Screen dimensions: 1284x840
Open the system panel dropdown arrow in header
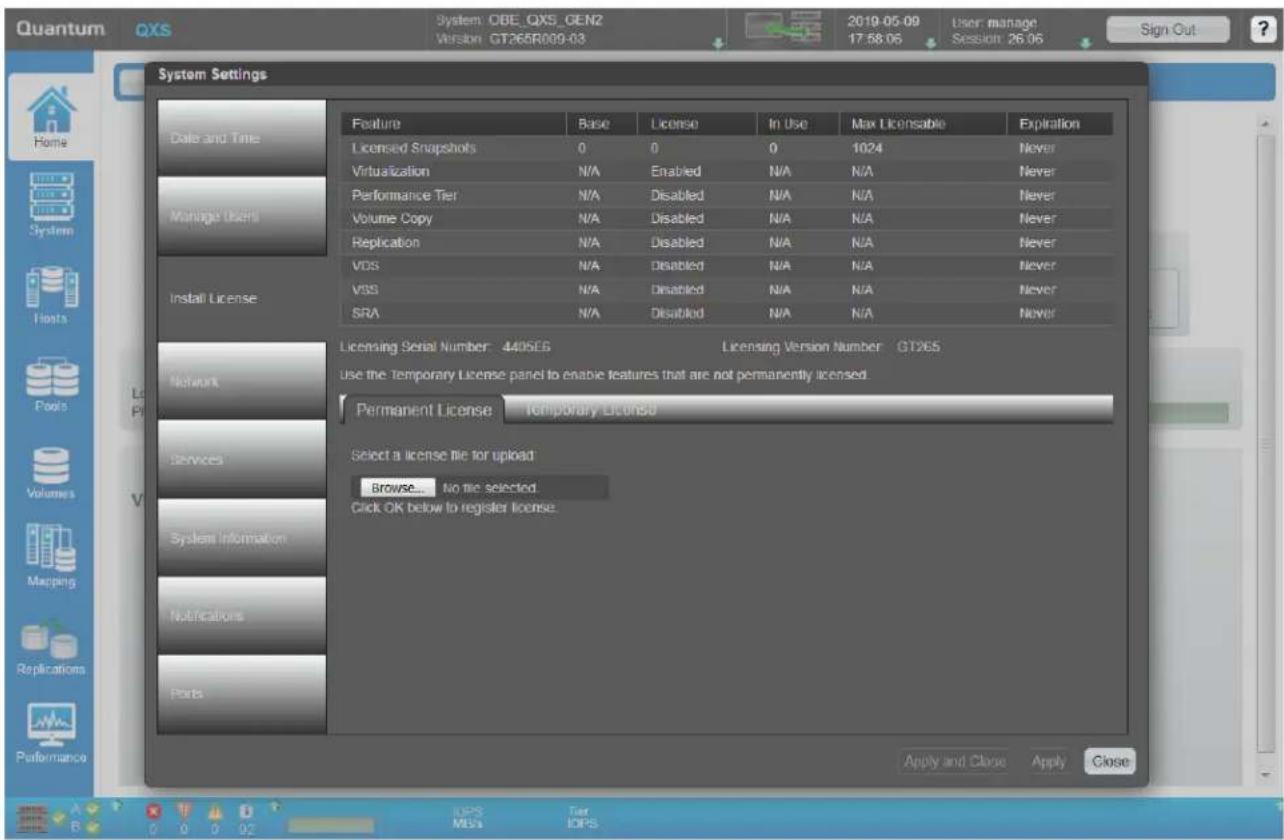718,45
